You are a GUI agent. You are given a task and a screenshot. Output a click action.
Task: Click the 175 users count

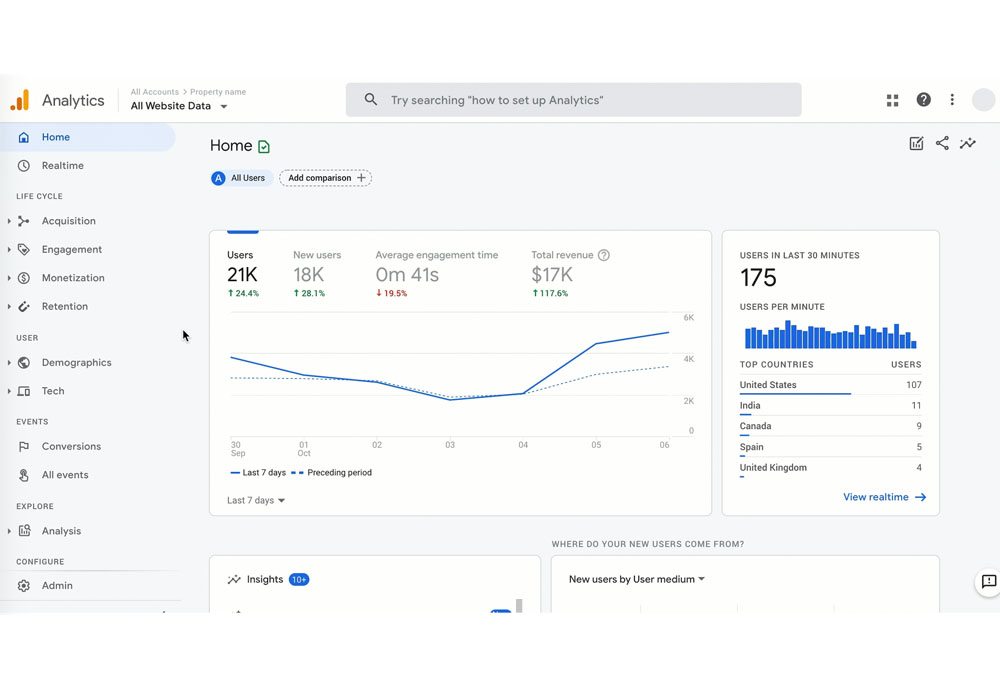click(x=758, y=278)
